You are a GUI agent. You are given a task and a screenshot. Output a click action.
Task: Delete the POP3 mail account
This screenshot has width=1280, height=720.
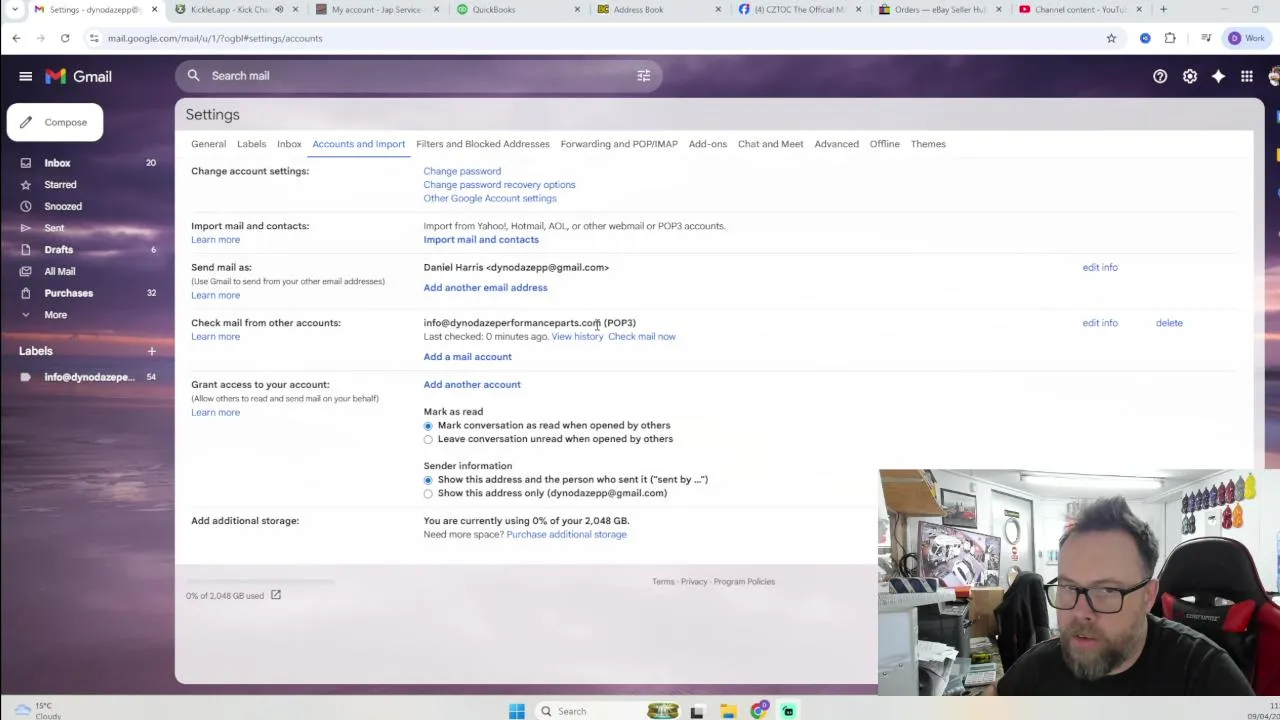click(x=1169, y=323)
